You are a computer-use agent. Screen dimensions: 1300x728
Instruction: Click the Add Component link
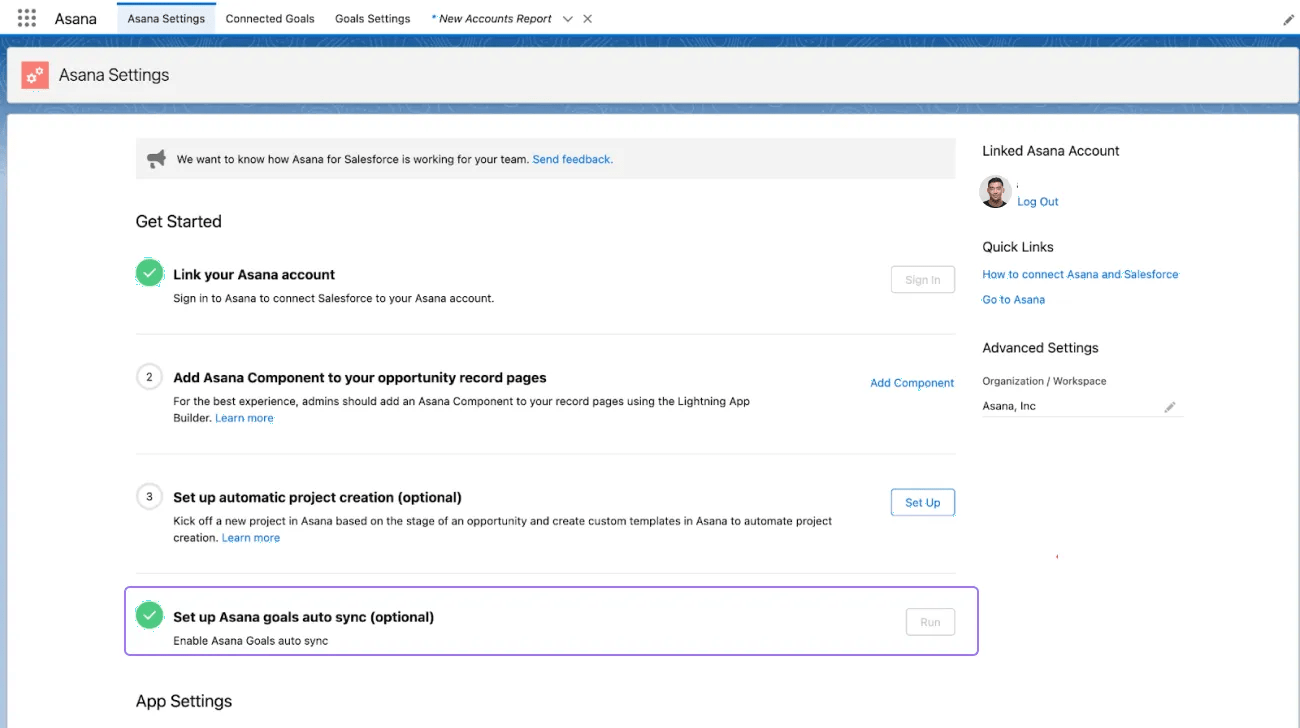tap(911, 382)
